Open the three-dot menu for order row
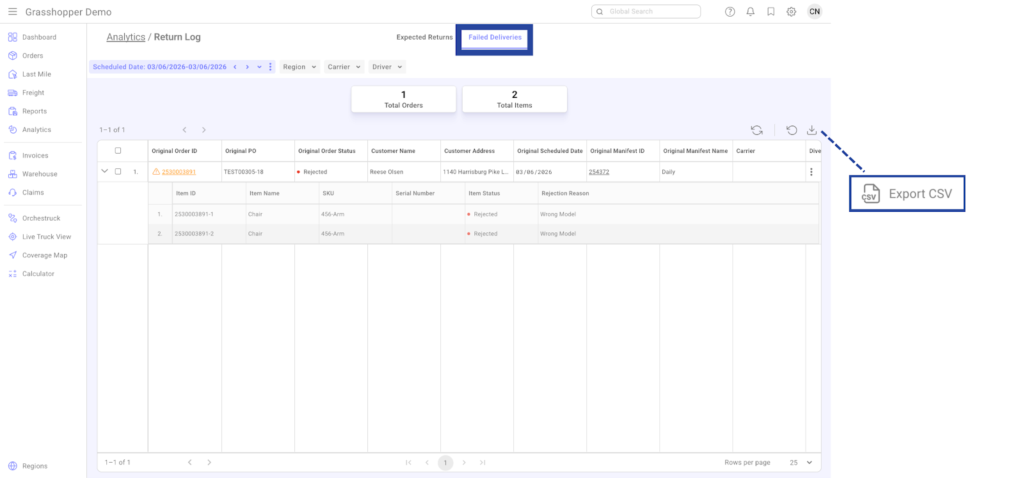 pos(811,172)
